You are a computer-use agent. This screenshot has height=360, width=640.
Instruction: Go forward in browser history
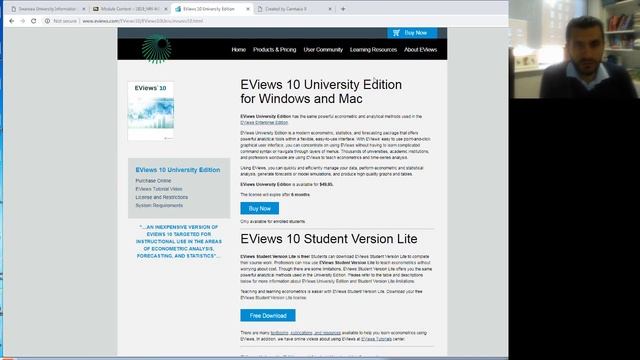(x=23, y=21)
